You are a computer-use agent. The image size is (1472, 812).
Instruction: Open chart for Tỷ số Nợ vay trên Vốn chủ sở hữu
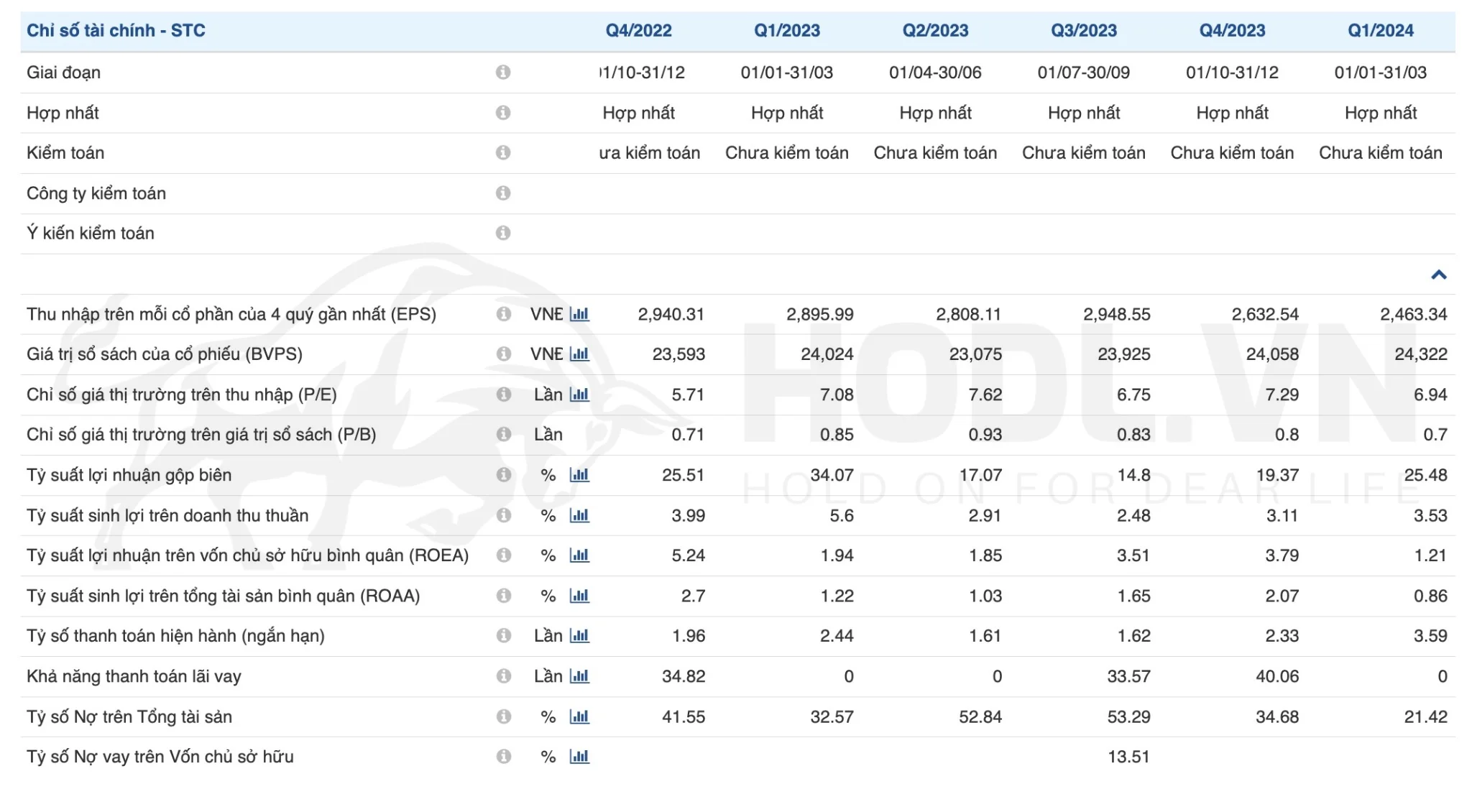[579, 757]
